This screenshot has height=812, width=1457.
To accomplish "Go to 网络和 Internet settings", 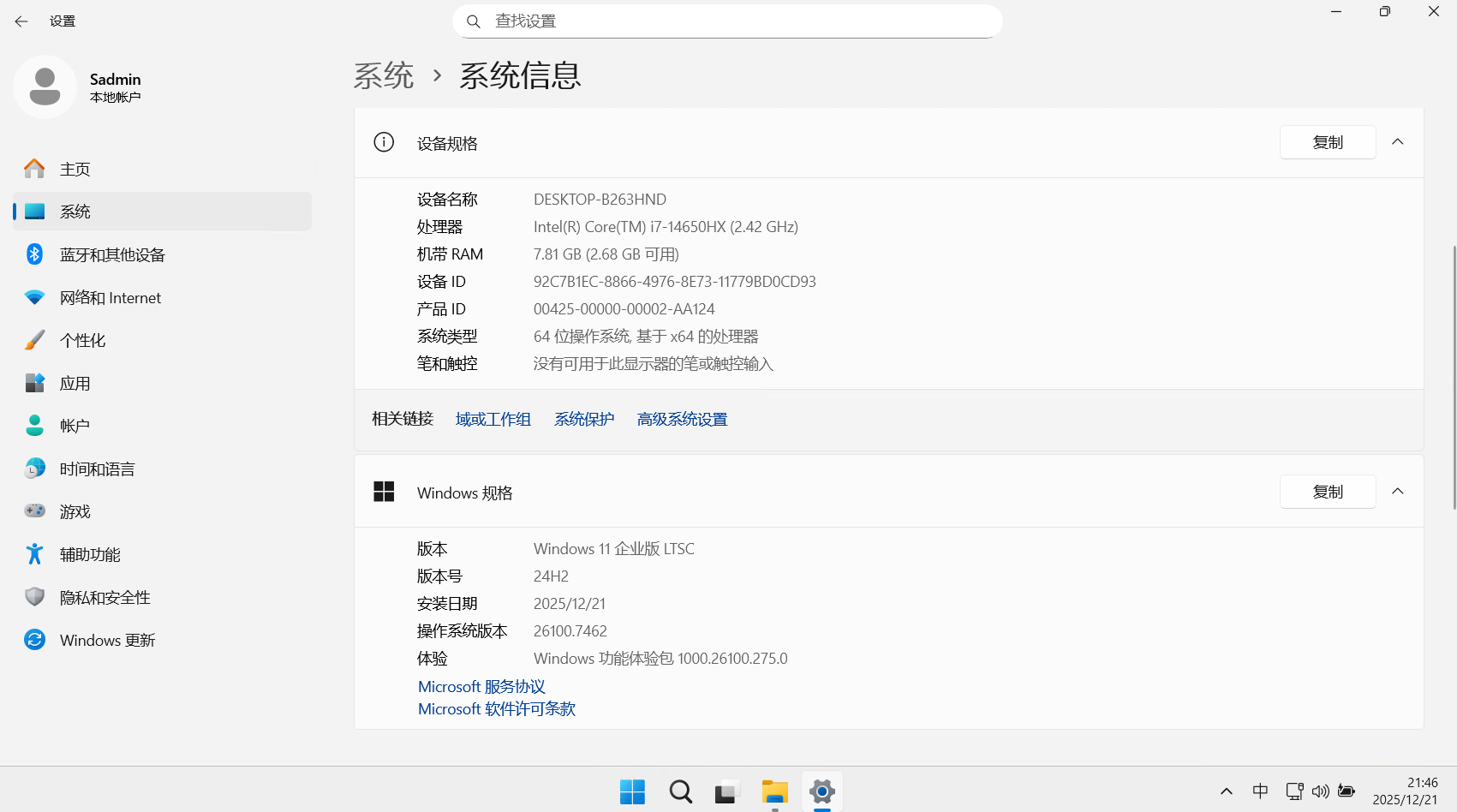I will coord(110,297).
